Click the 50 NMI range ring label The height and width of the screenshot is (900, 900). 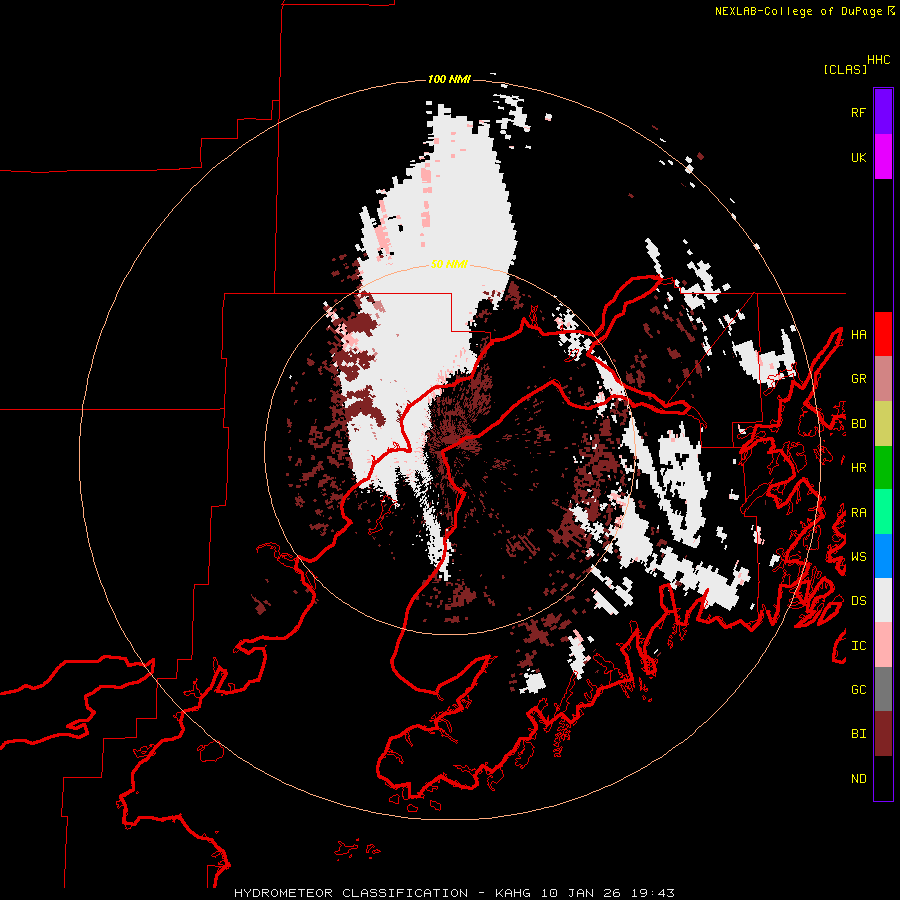click(x=449, y=264)
